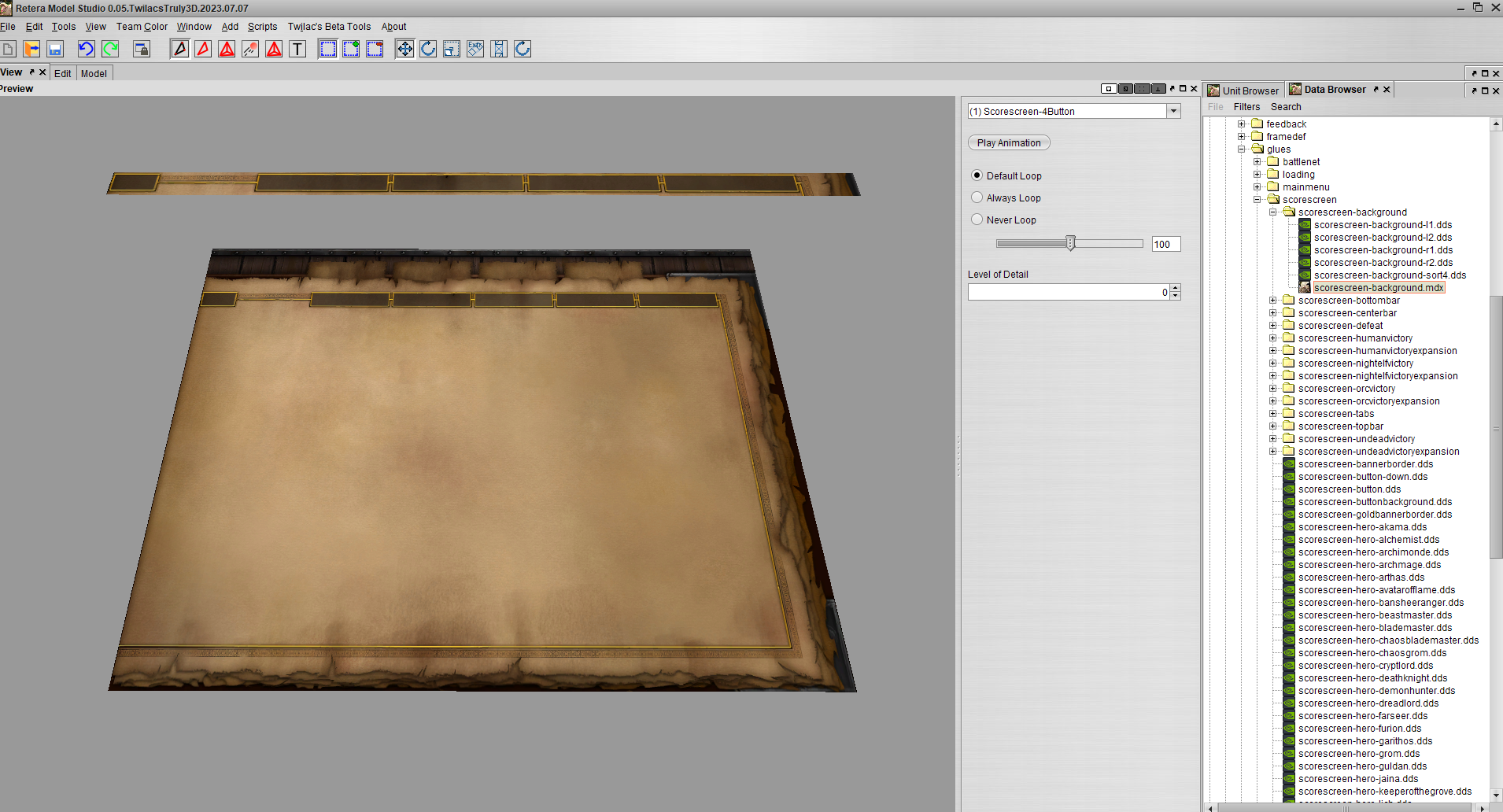Switch to the Unit Browser tab
The height and width of the screenshot is (812, 1503).
tap(1244, 90)
